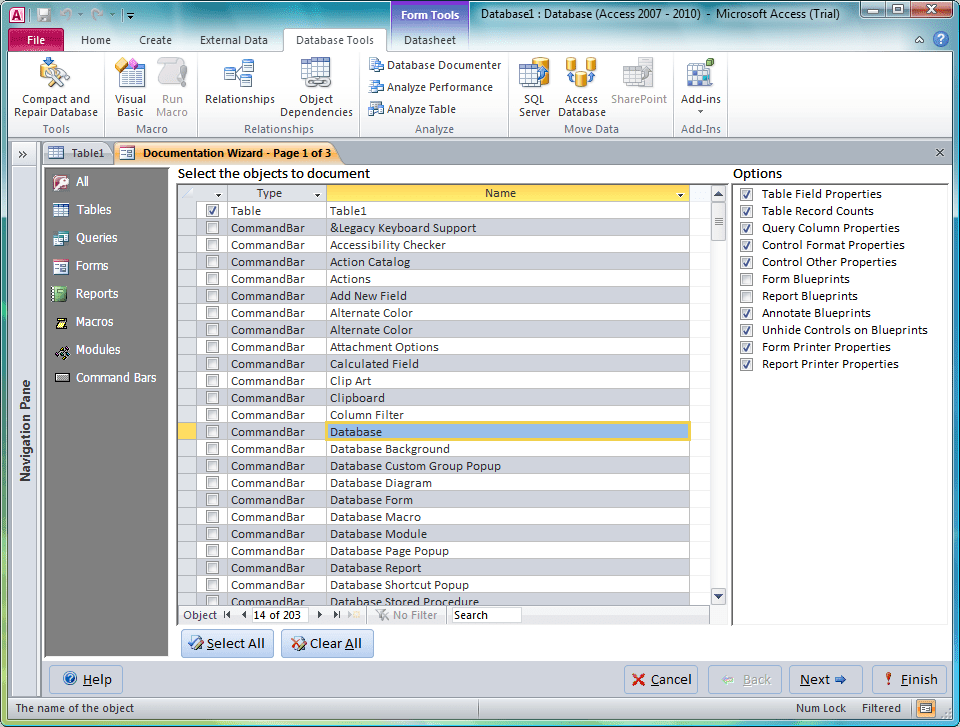Show All object types in wizard sidebar
Image resolution: width=960 pixels, height=727 pixels.
71,182
